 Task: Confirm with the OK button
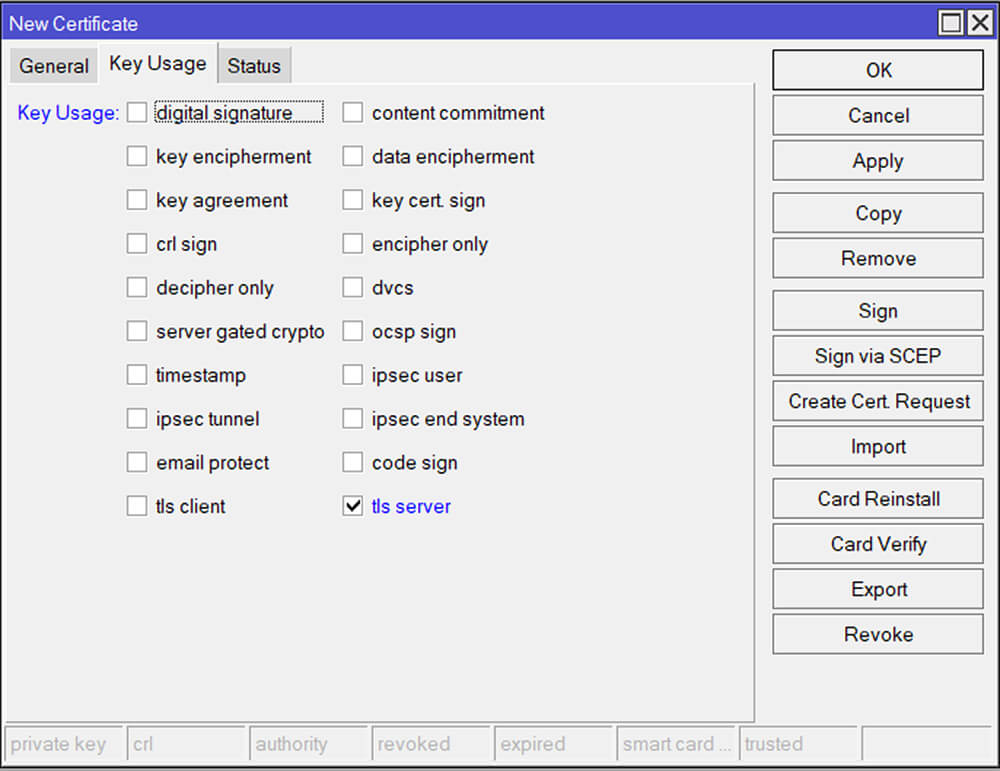[878, 70]
